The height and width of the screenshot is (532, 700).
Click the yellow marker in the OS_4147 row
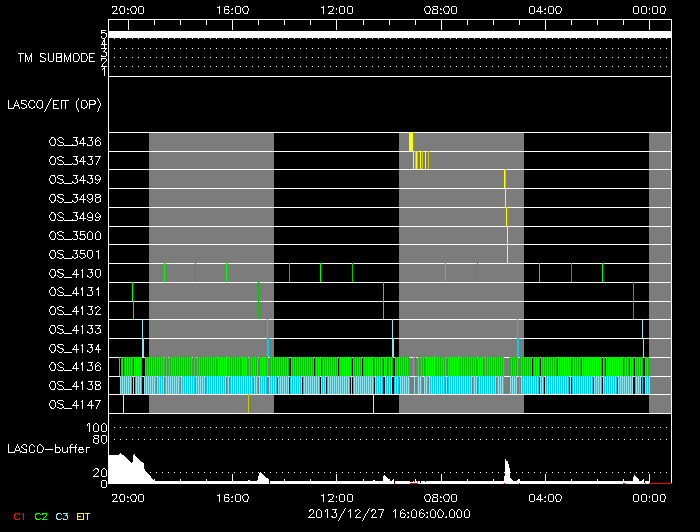pyautogui.click(x=248, y=404)
